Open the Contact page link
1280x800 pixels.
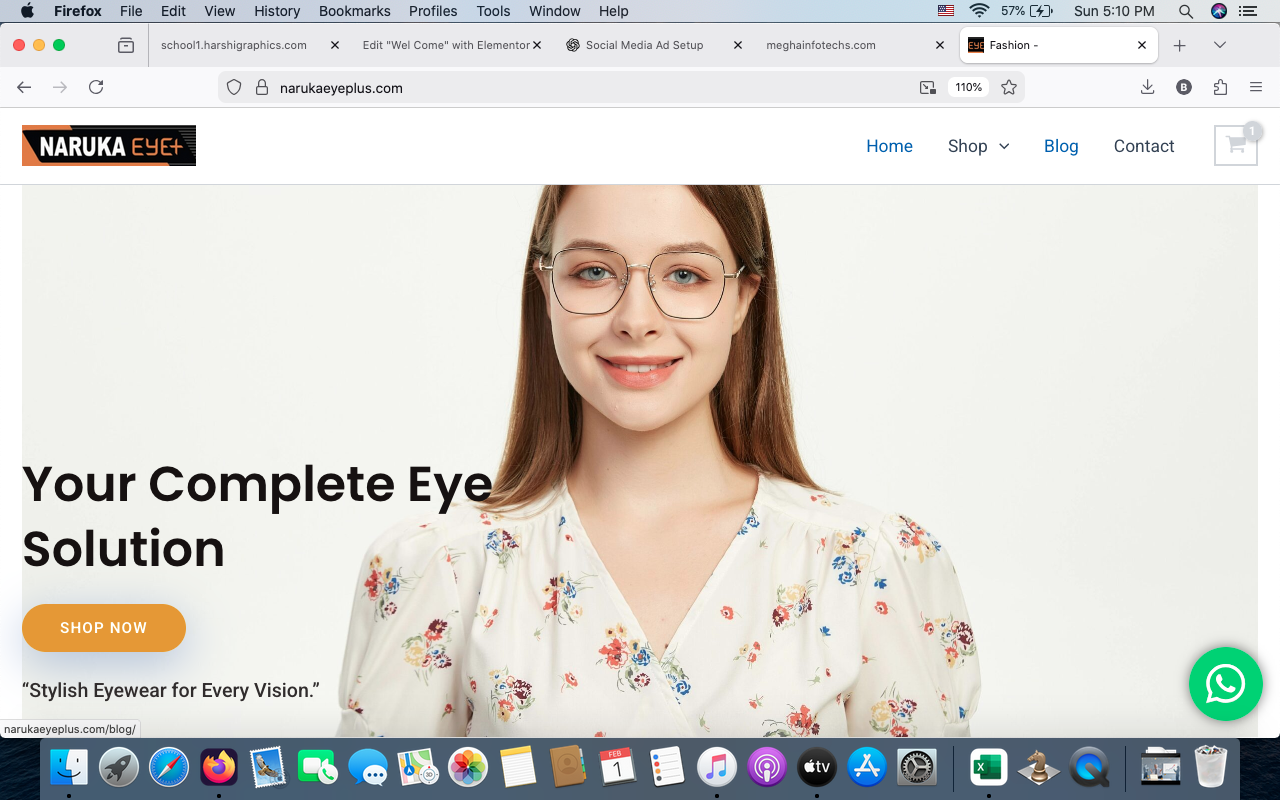click(1143, 146)
